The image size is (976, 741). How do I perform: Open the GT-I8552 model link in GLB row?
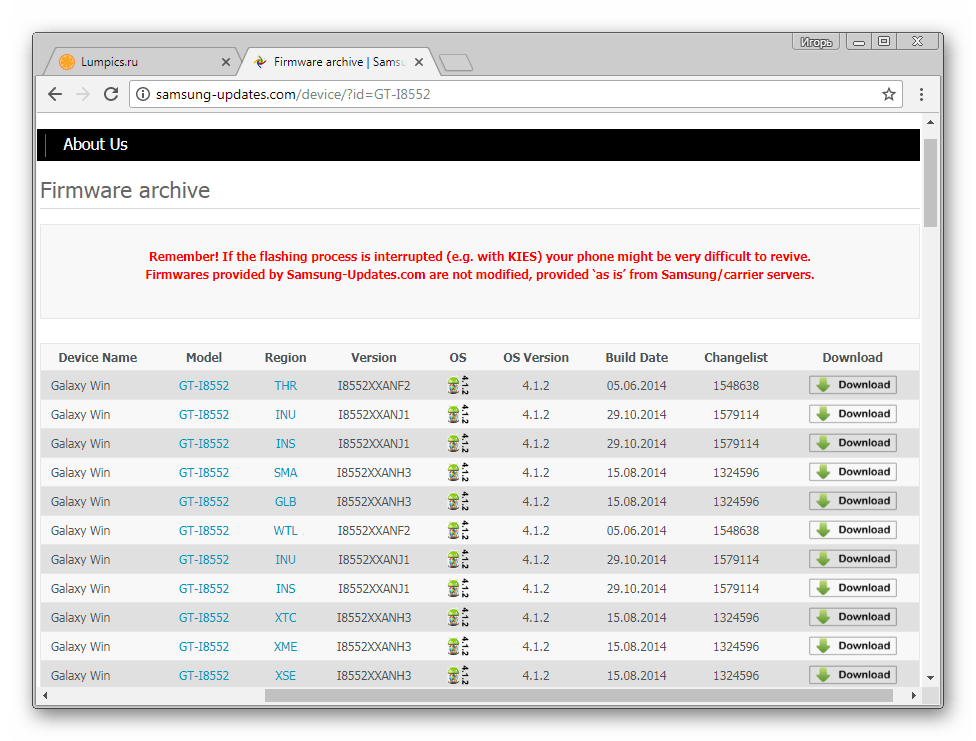(x=204, y=502)
